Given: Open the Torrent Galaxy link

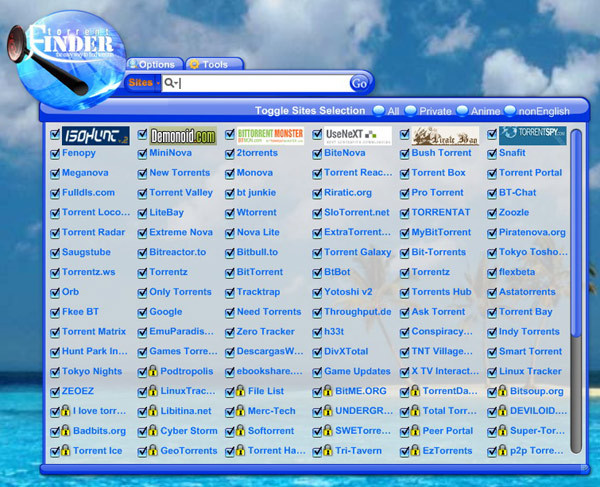Looking at the screenshot, I should (x=357, y=252).
